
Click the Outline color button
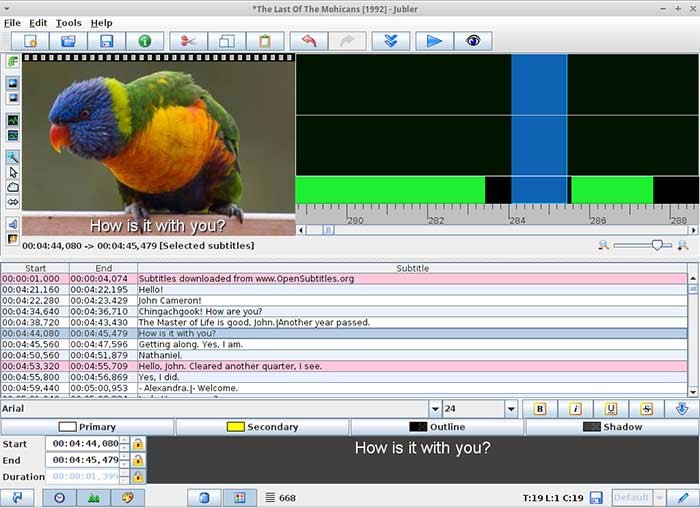(437, 427)
